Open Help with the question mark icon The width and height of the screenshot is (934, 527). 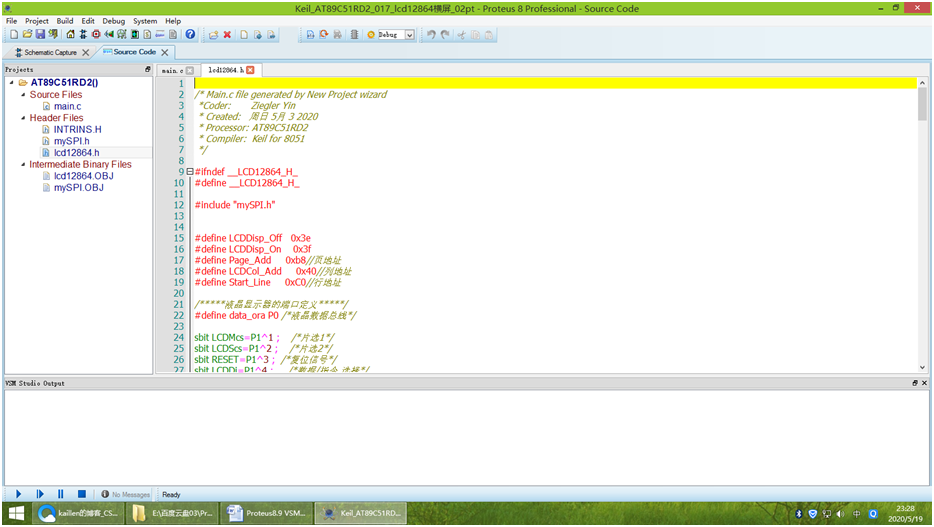click(190, 35)
